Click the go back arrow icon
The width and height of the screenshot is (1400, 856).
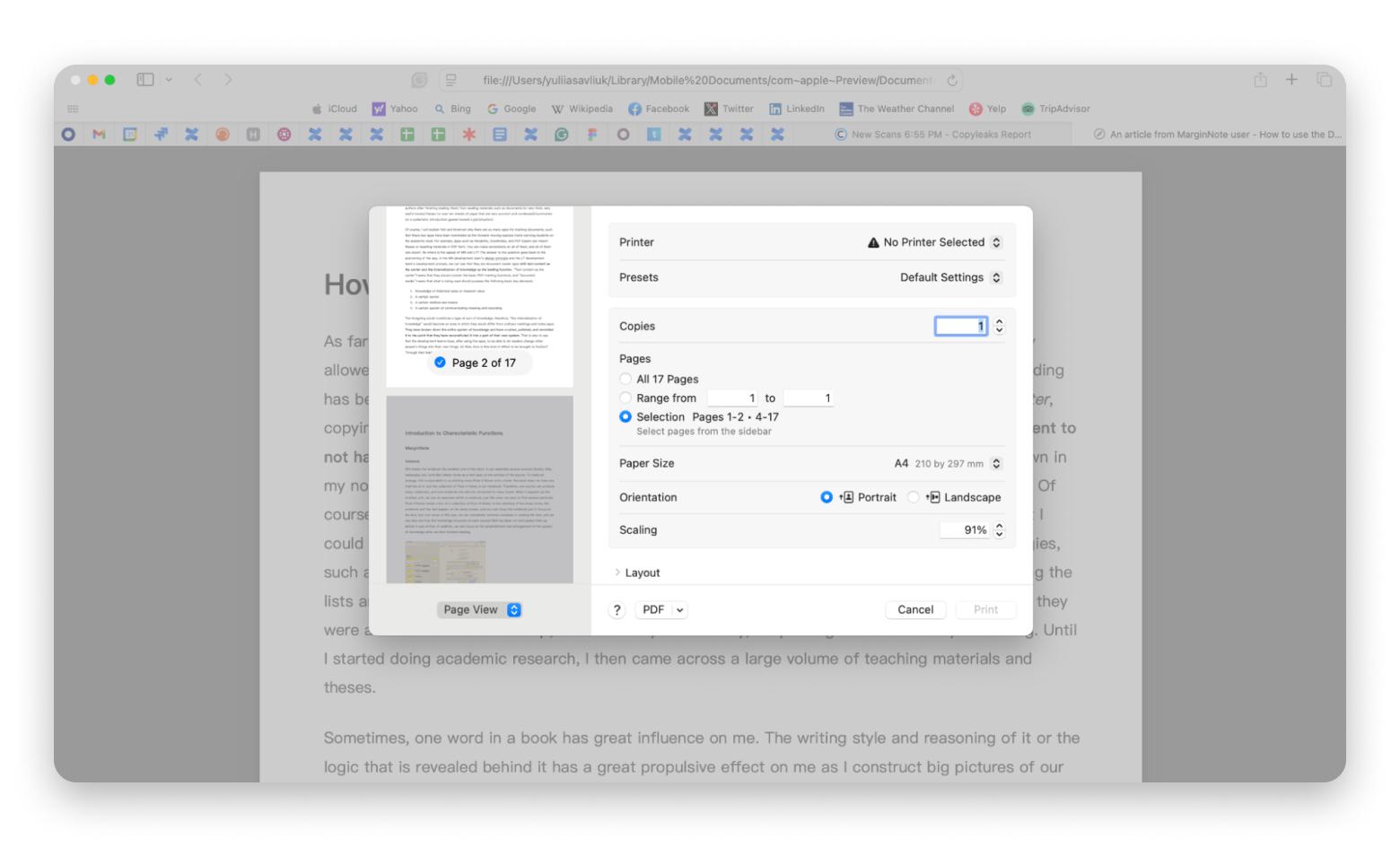[x=198, y=80]
